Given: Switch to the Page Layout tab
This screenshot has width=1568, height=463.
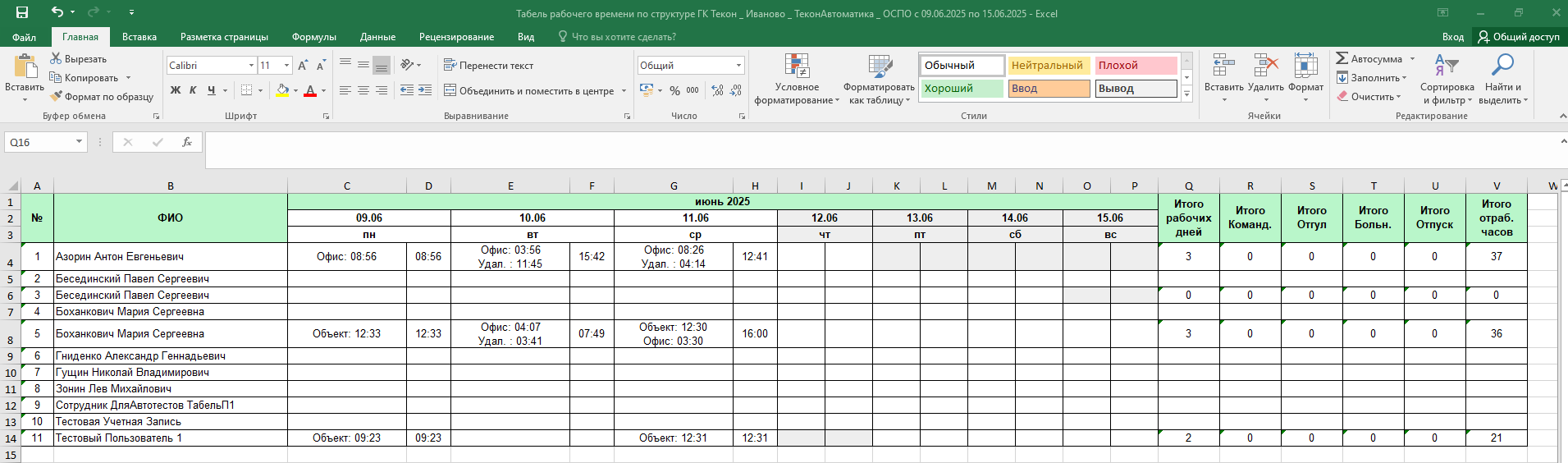Looking at the screenshot, I should [x=224, y=37].
